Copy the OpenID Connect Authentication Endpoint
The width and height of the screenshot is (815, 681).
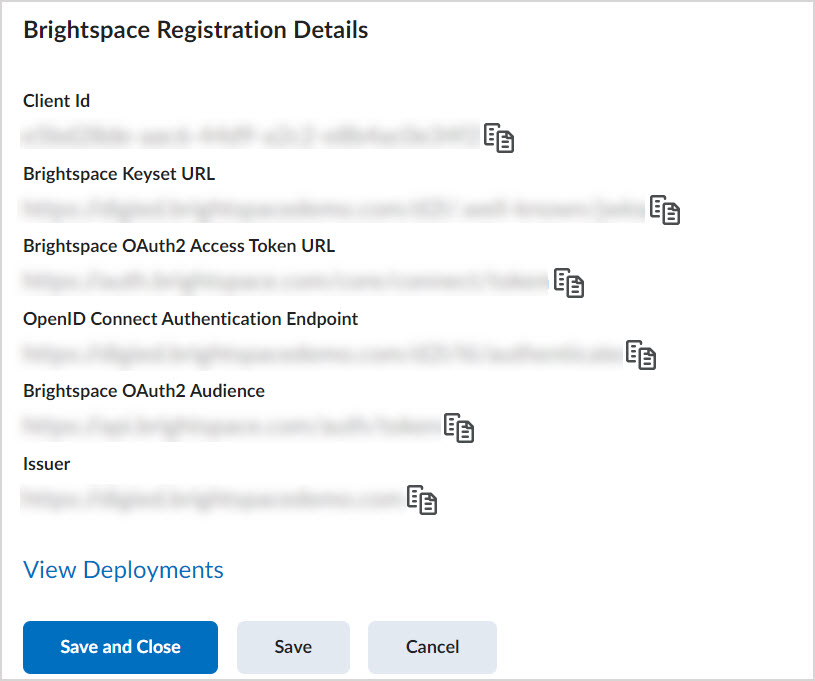pyautogui.click(x=641, y=355)
